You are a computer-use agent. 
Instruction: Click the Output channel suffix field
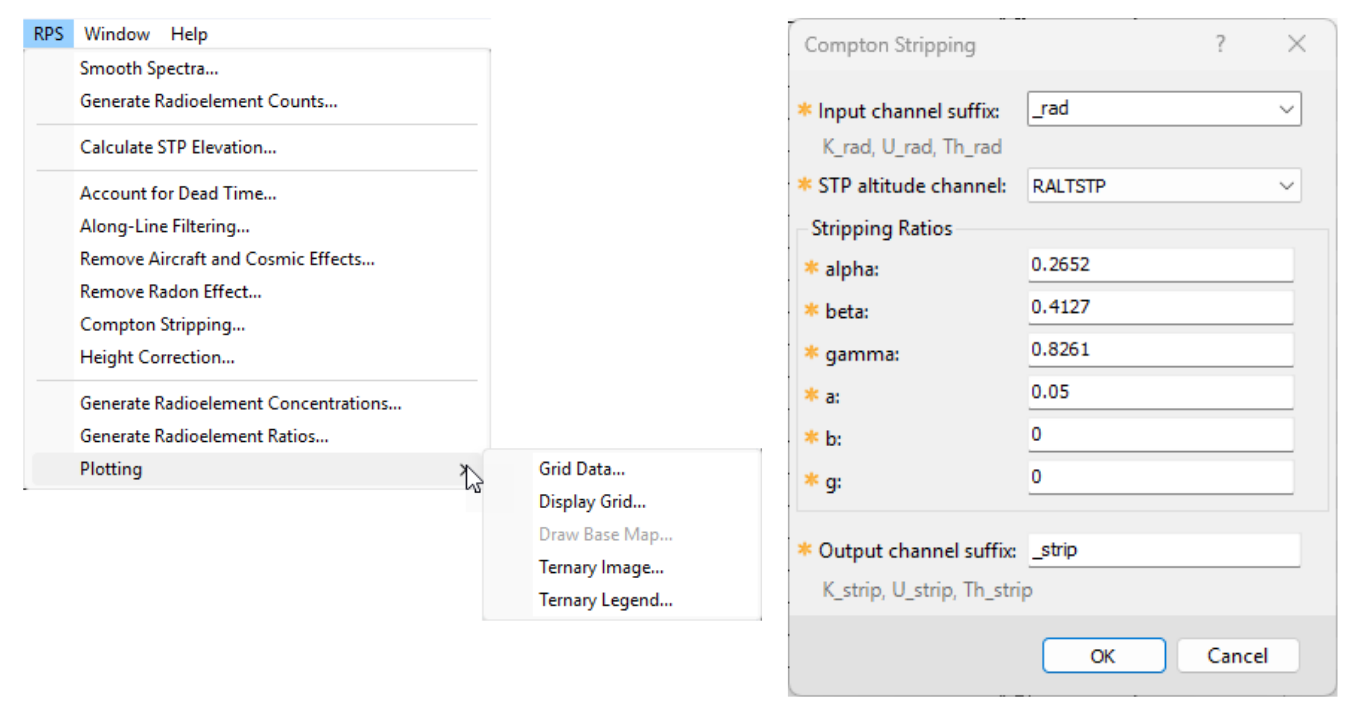click(x=1163, y=550)
